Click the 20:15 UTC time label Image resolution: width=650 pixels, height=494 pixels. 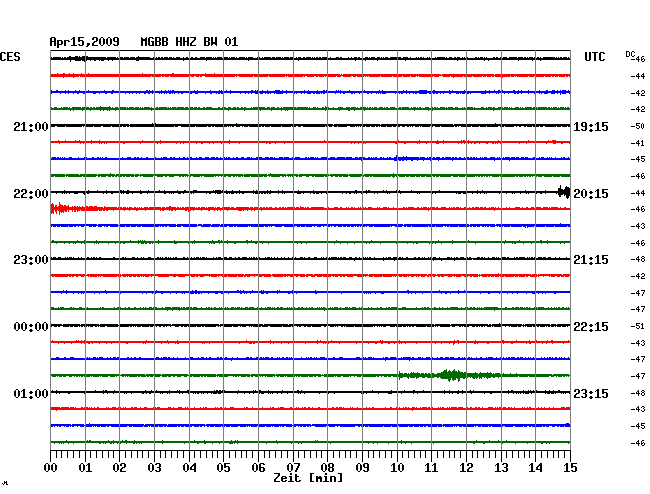point(591,194)
